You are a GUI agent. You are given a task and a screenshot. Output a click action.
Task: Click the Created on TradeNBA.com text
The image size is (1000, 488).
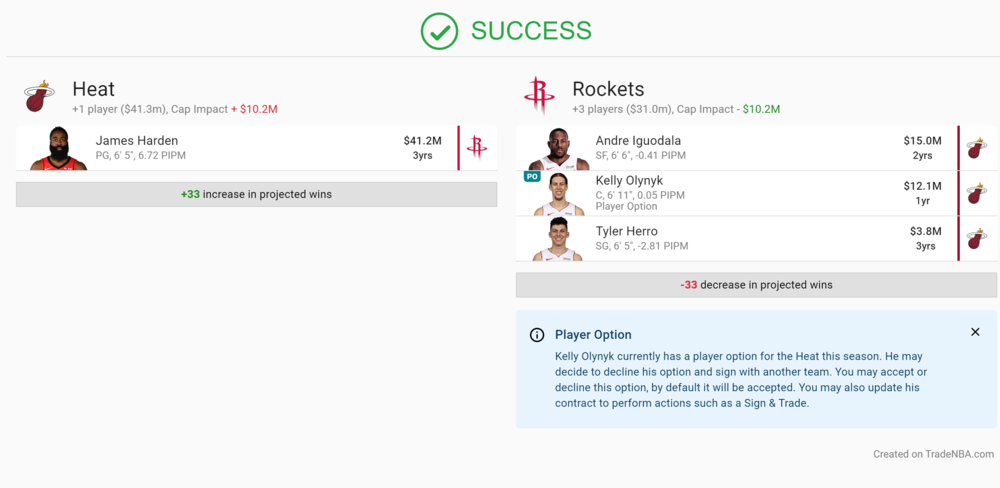[933, 454]
